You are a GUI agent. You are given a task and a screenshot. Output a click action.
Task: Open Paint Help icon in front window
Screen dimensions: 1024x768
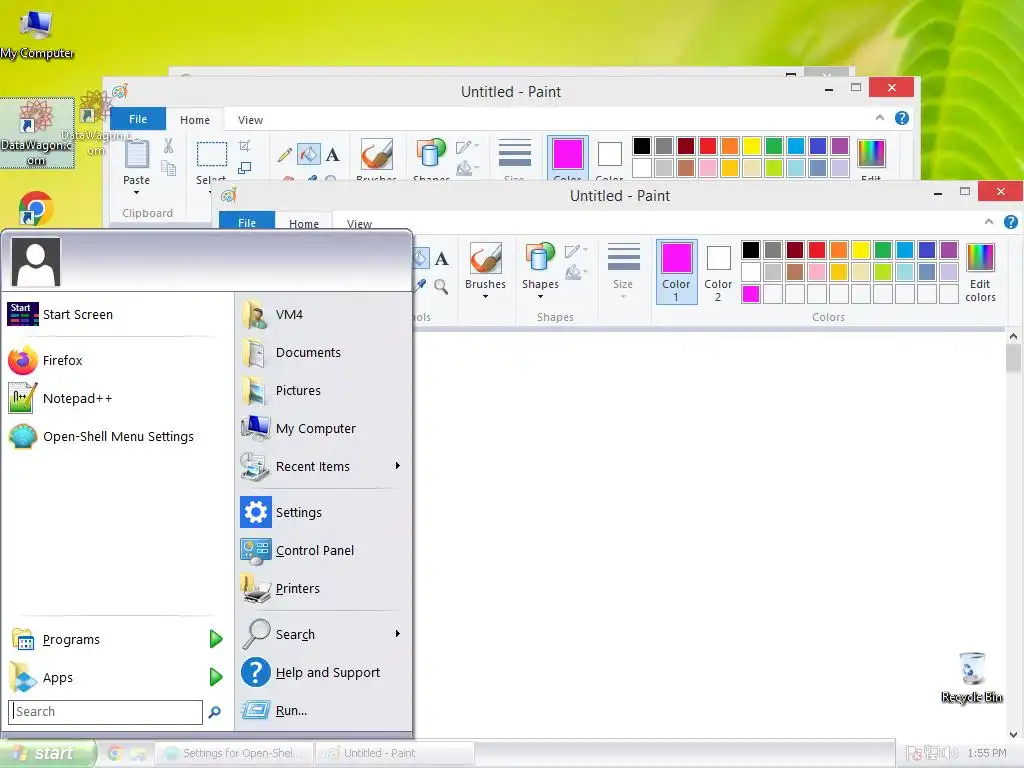tap(1010, 222)
